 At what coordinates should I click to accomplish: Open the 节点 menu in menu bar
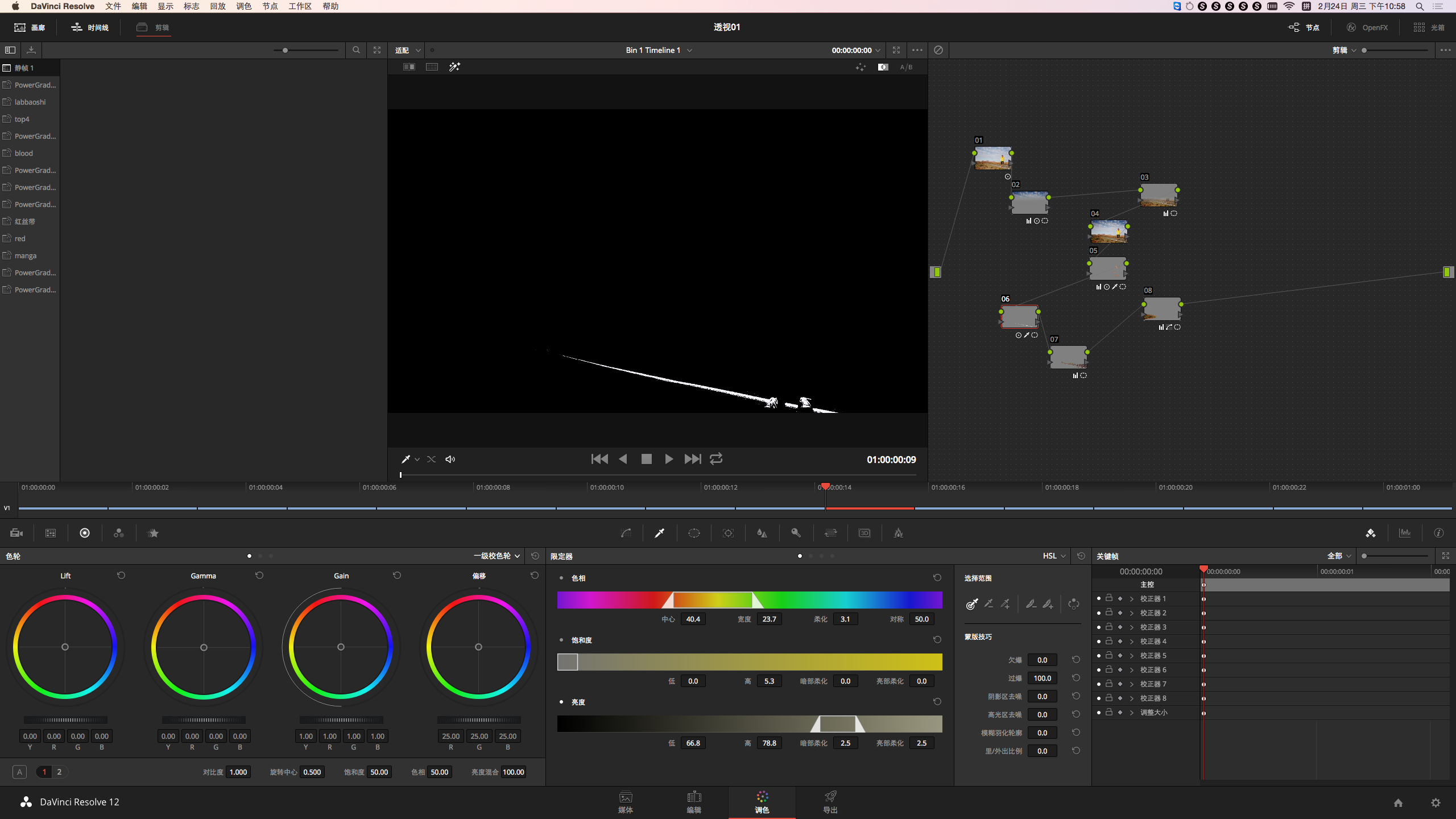[270, 6]
